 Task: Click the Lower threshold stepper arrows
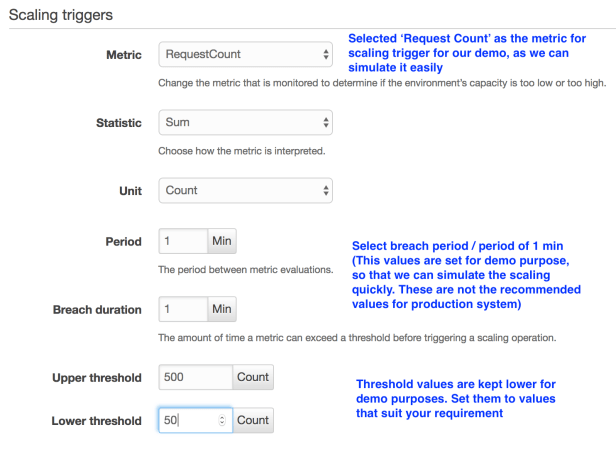[x=221, y=421]
